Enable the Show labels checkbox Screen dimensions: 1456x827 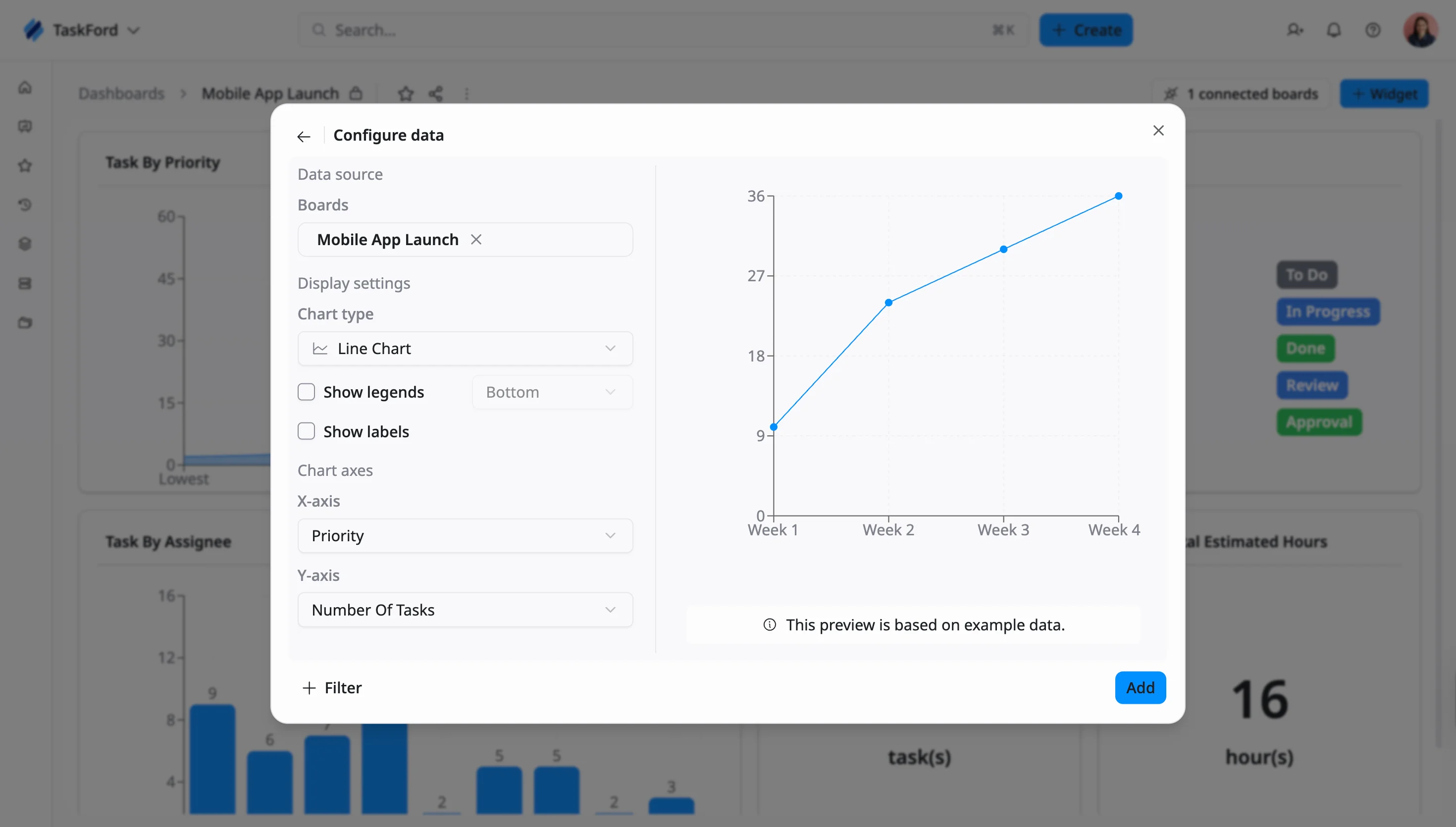306,431
